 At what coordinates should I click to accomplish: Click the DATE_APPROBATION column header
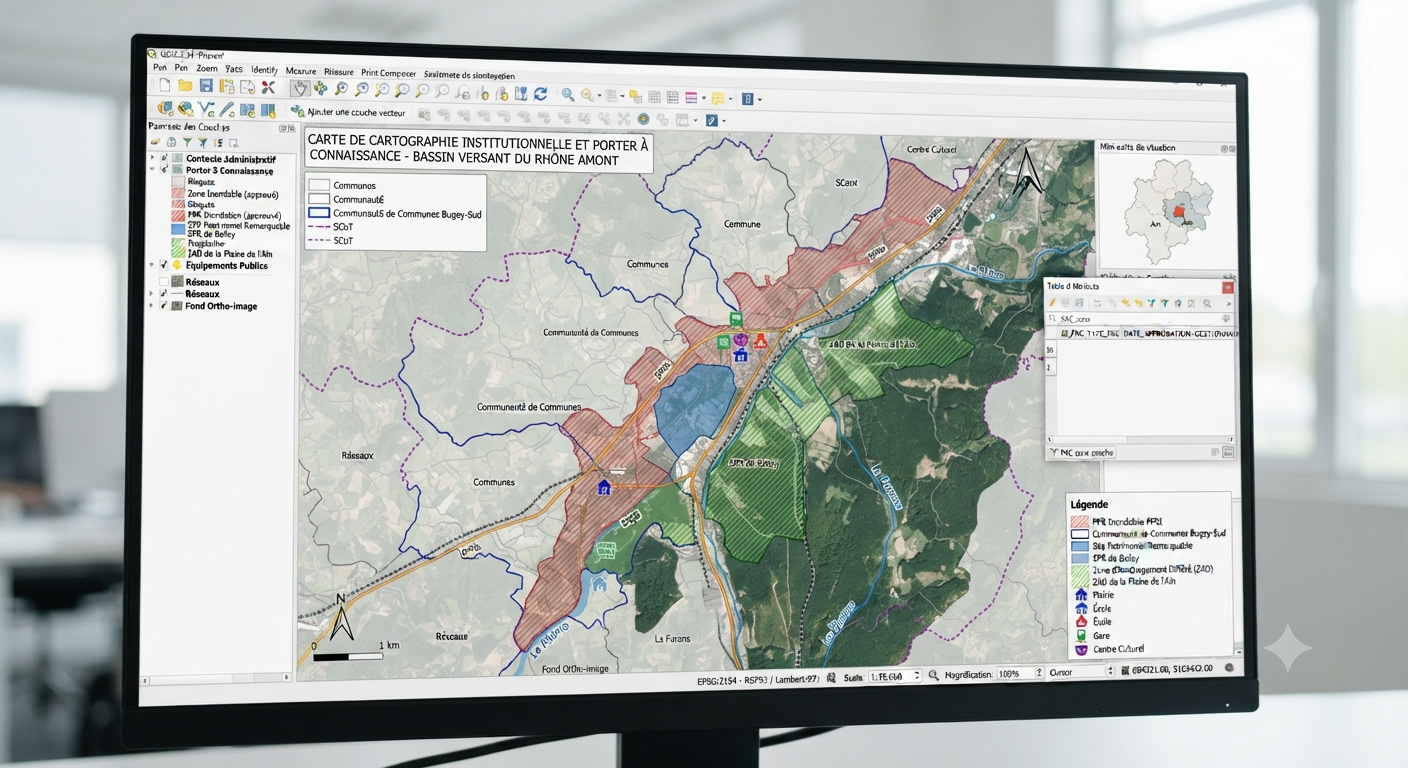click(x=1157, y=333)
